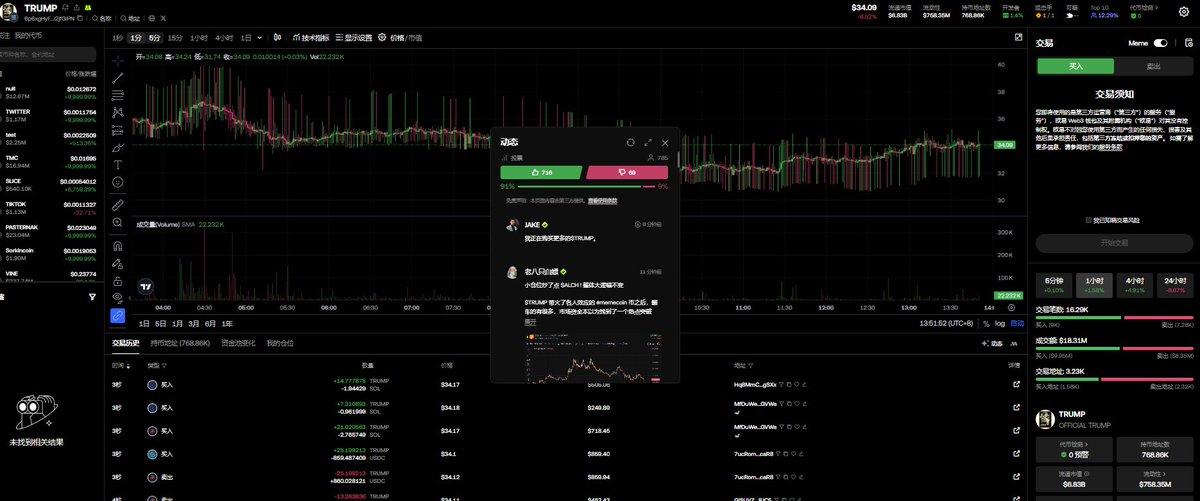Screen dimensions: 1200x501
Task: Open the 显示设置 display settings
Action: click(352, 37)
